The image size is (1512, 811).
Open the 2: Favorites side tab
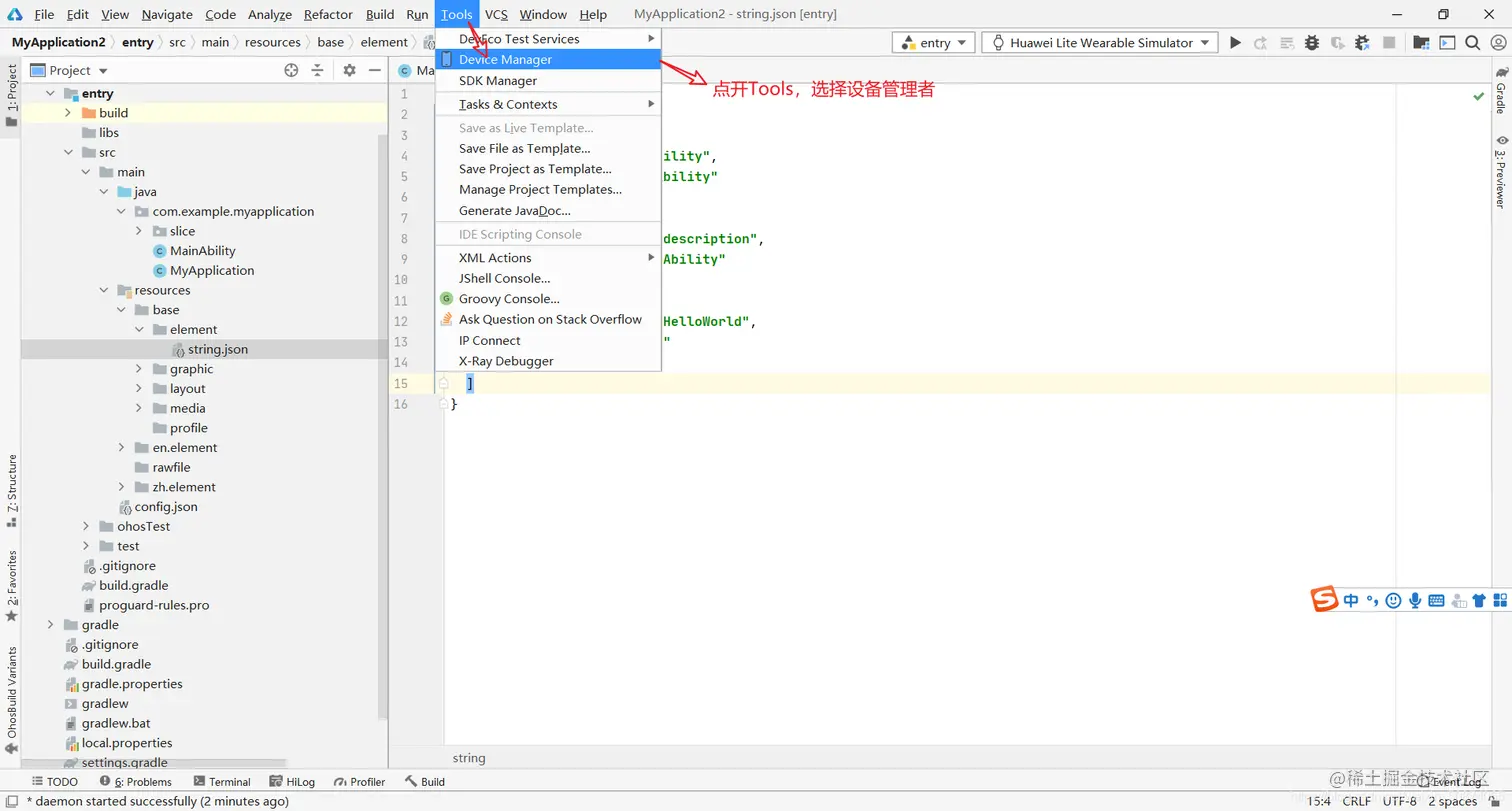[x=11, y=586]
